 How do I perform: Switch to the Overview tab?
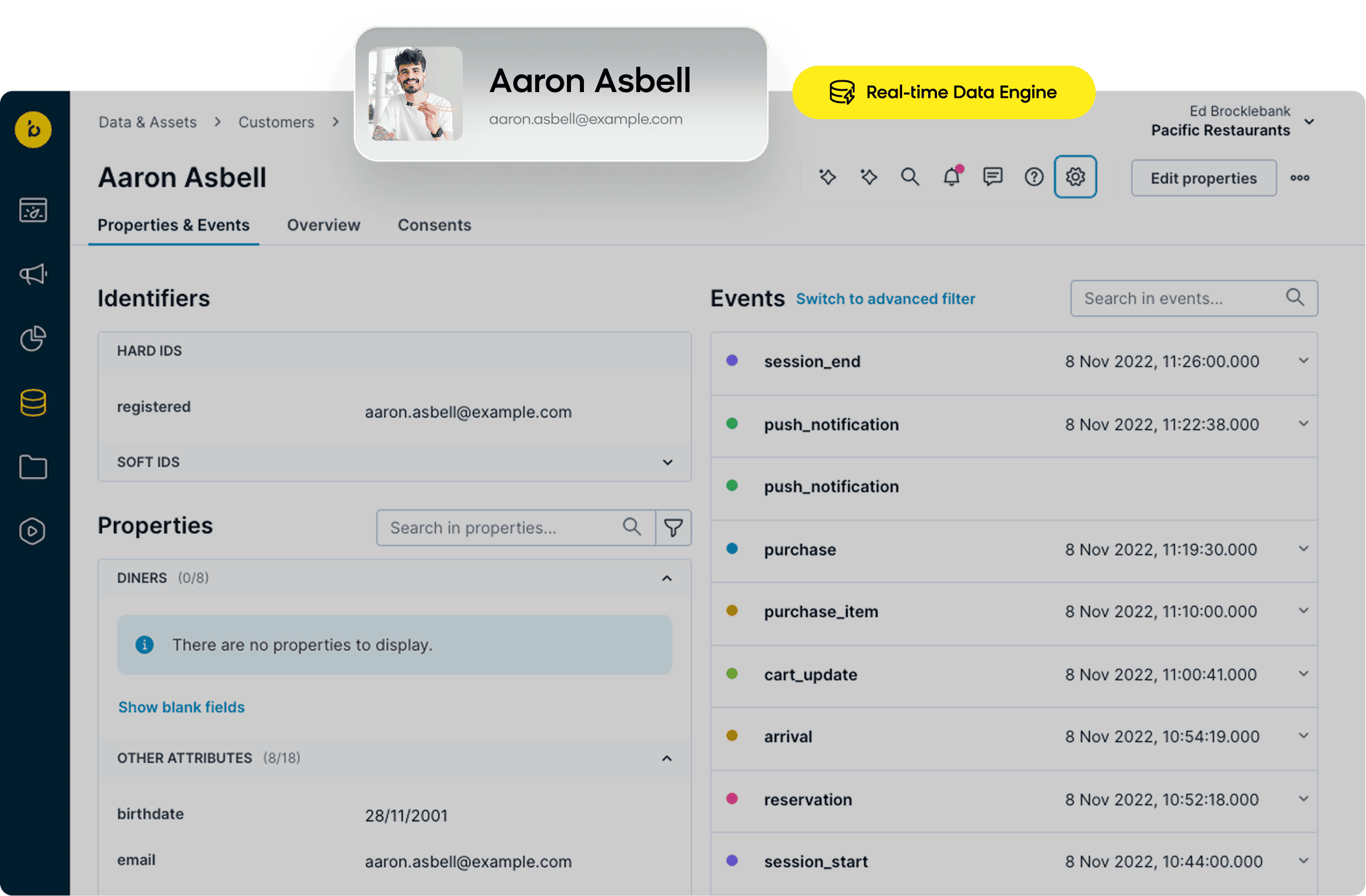323,225
